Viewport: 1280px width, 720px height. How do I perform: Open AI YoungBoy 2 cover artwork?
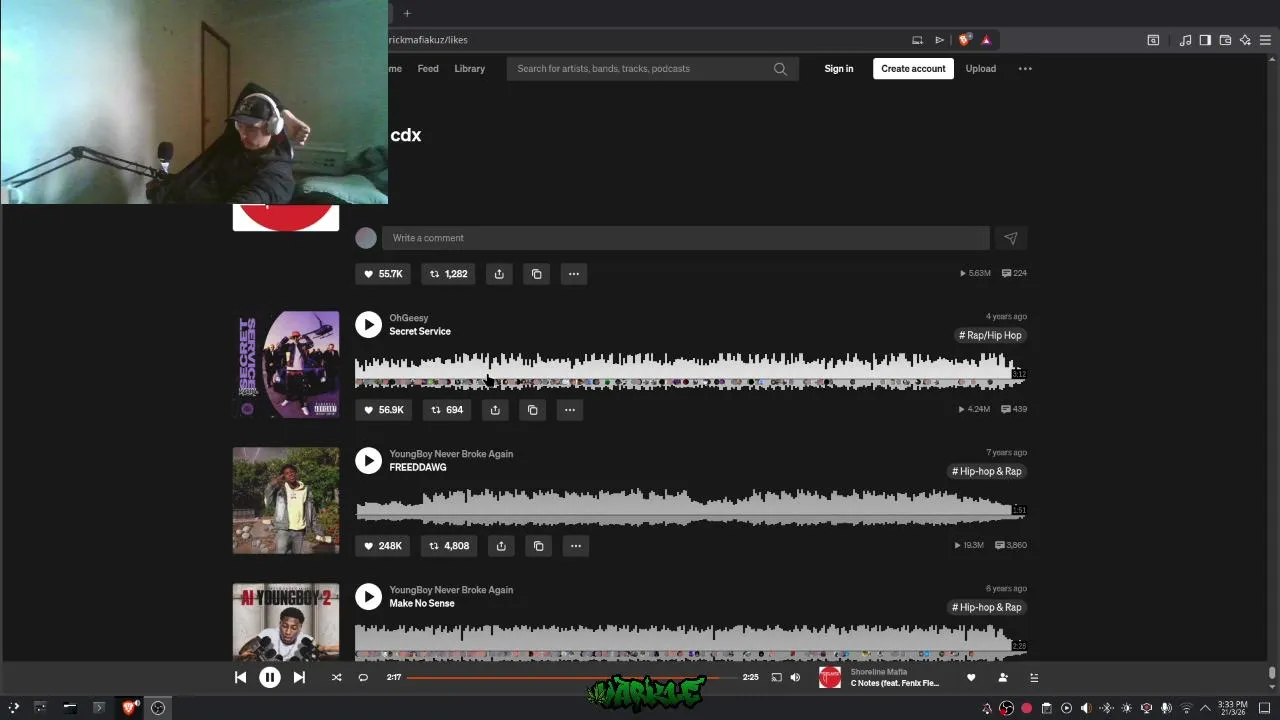click(x=286, y=622)
